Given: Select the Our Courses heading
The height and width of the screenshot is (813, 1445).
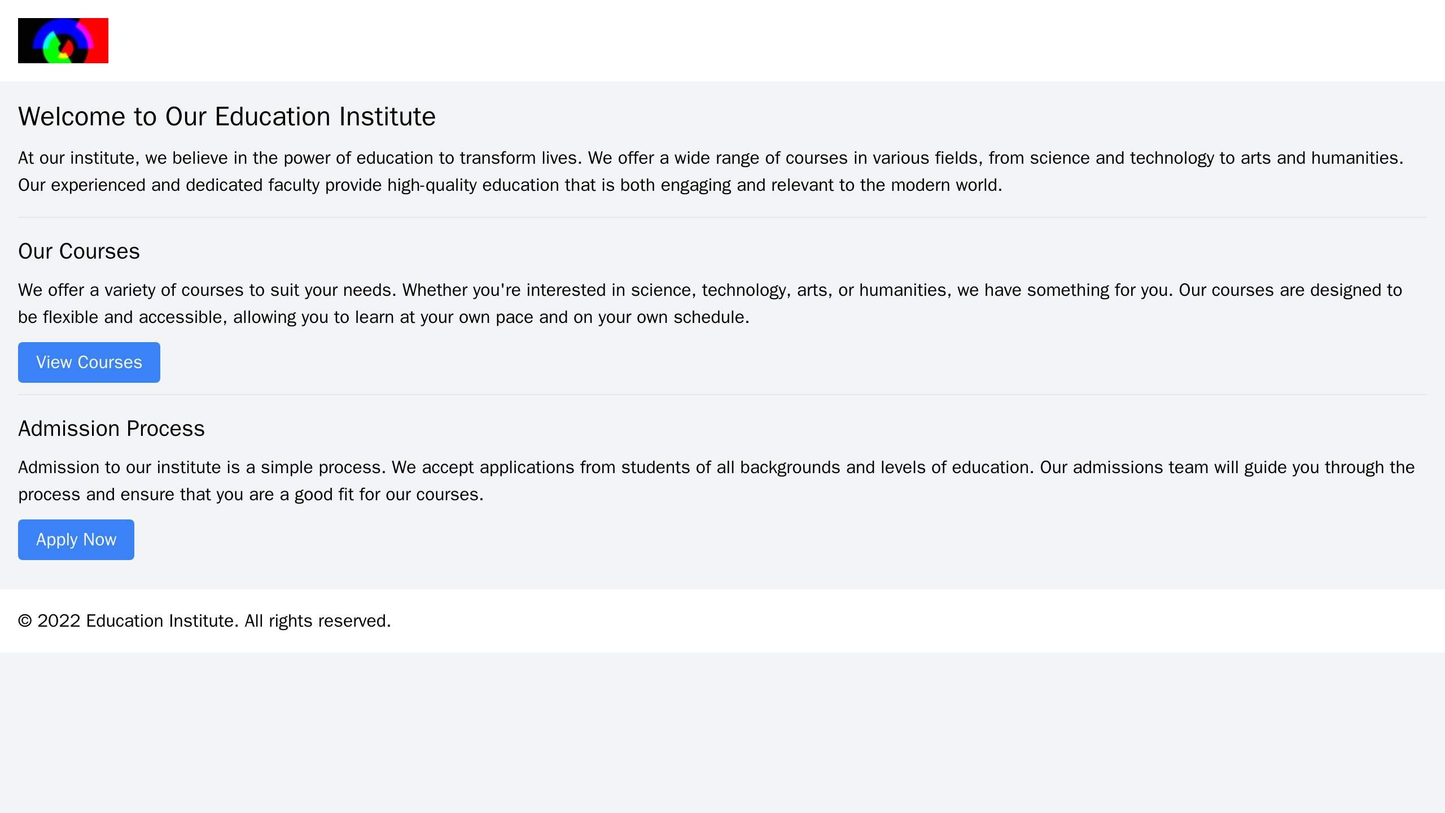Looking at the screenshot, I should point(79,251).
